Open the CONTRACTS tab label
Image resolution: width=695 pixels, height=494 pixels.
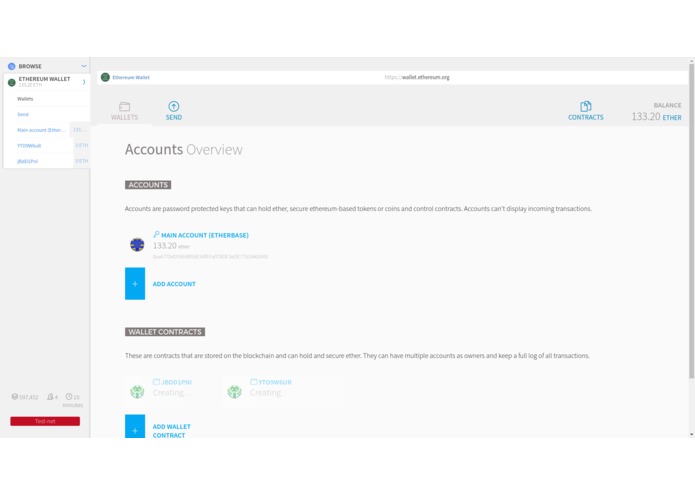(x=586, y=117)
